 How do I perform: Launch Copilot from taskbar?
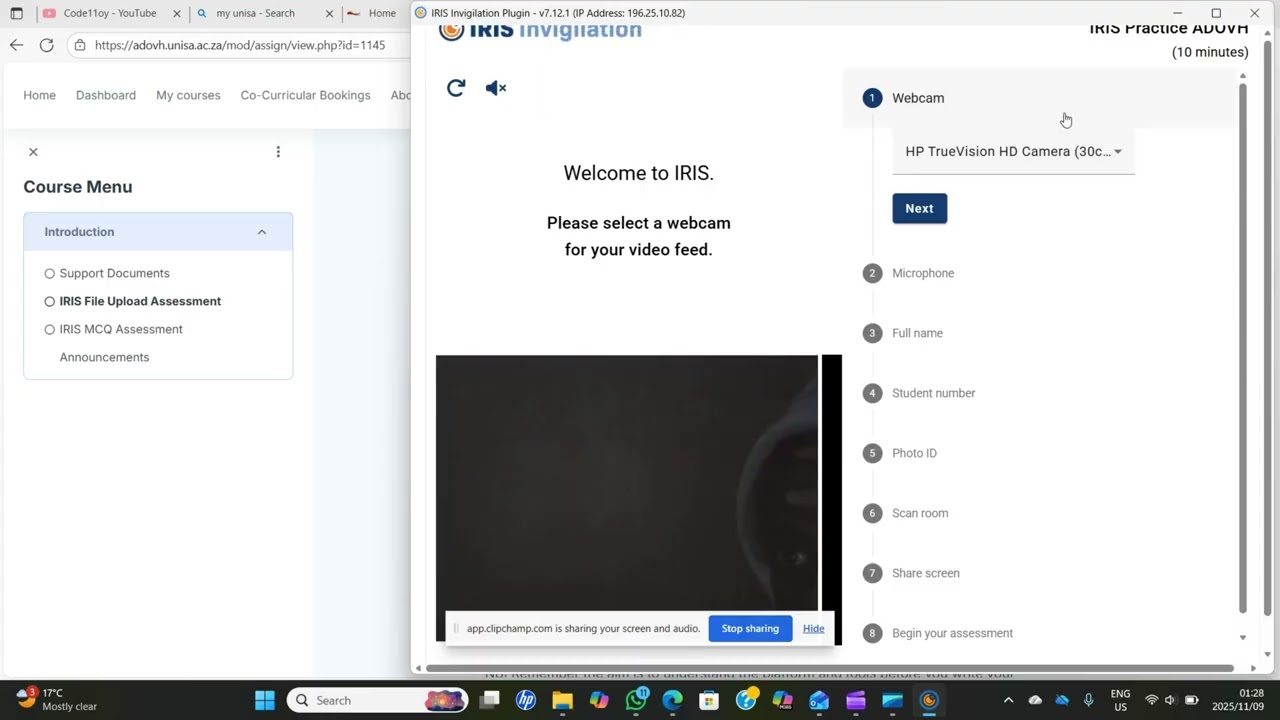click(x=599, y=700)
